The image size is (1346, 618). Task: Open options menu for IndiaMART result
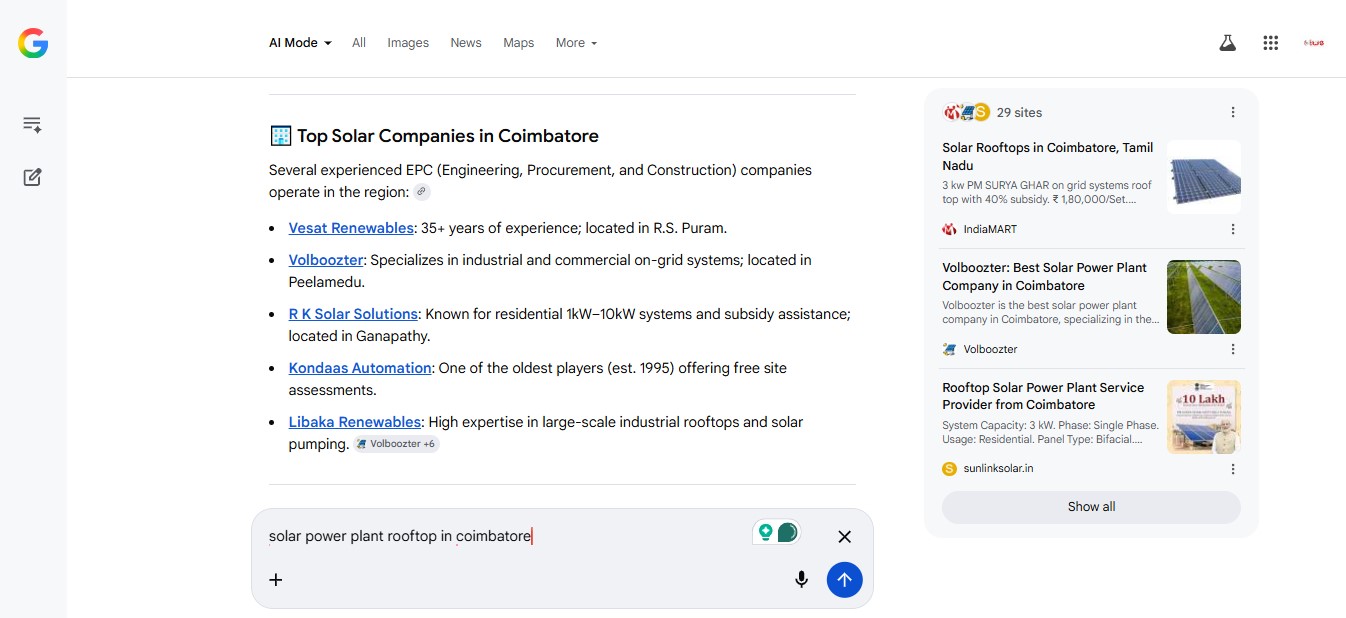1233,229
